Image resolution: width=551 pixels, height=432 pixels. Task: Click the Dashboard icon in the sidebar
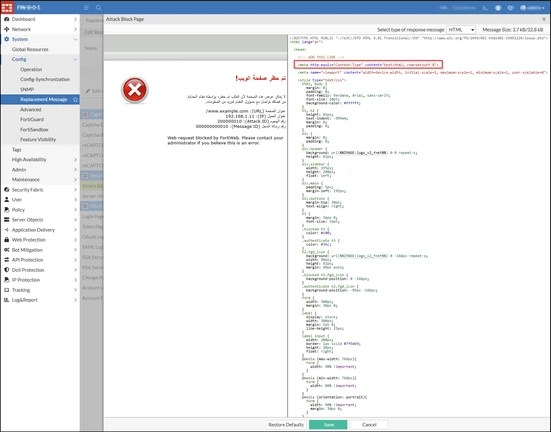coord(6,19)
